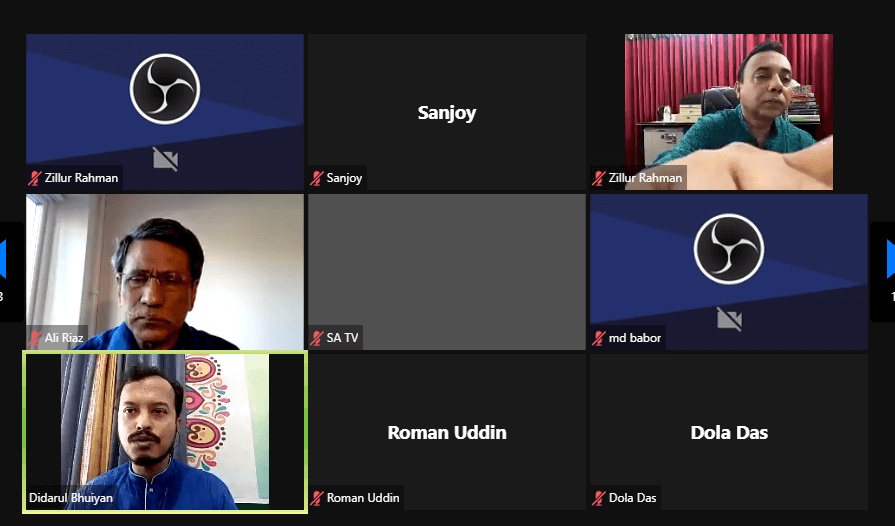The width and height of the screenshot is (895, 526).
Task: Click the camera-off icon in the first Zillur Rahman tile
Action: coord(166,159)
